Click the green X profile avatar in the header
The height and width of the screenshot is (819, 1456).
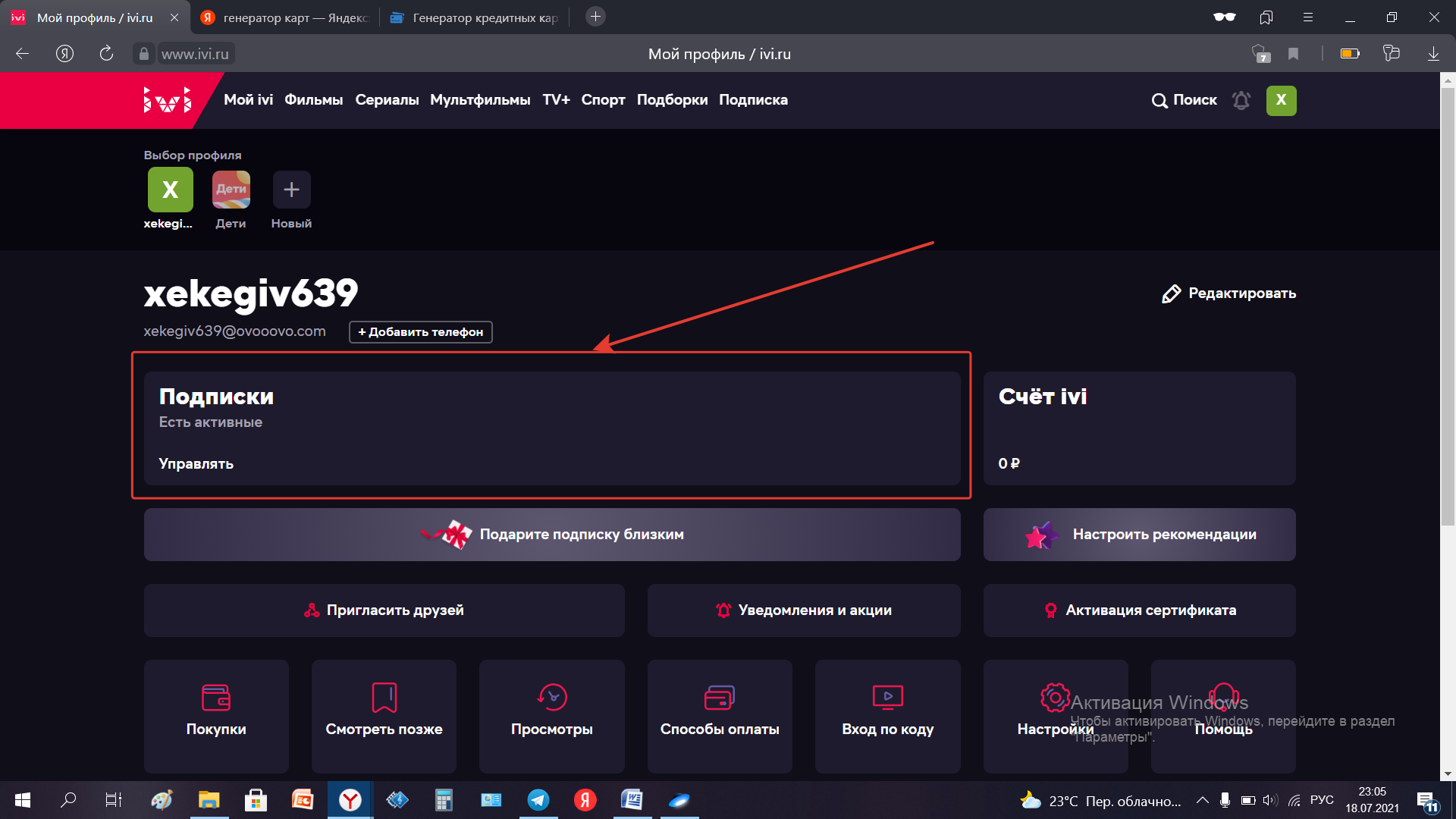coord(1281,100)
